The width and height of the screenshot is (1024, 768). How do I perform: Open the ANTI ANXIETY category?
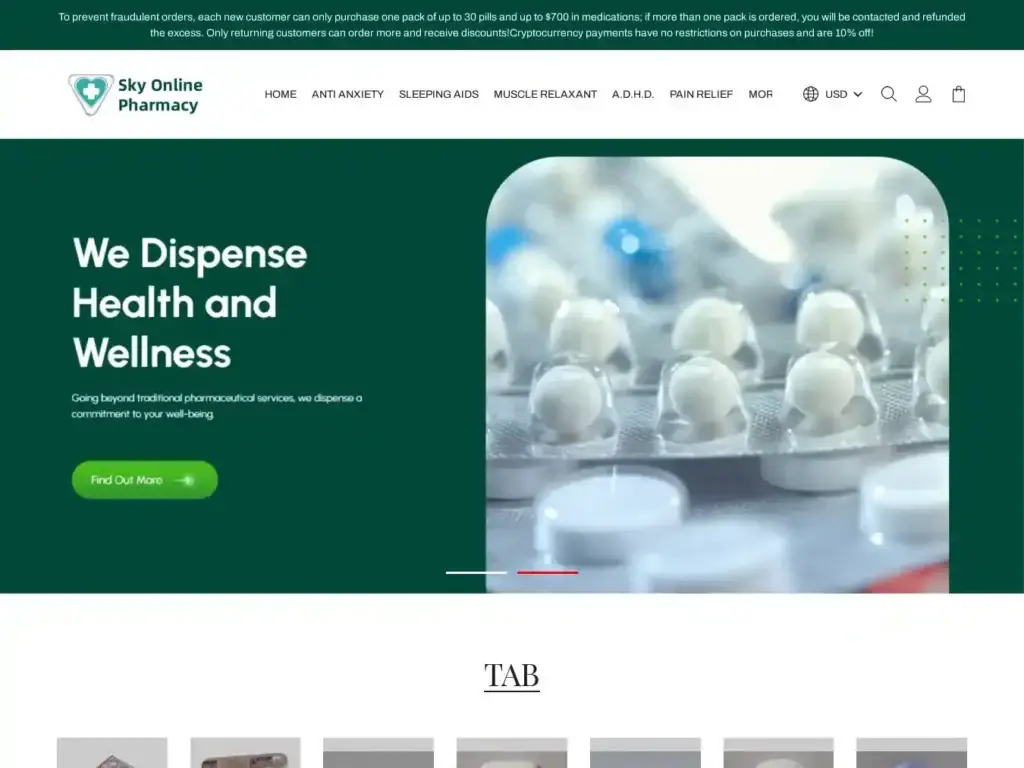click(347, 94)
